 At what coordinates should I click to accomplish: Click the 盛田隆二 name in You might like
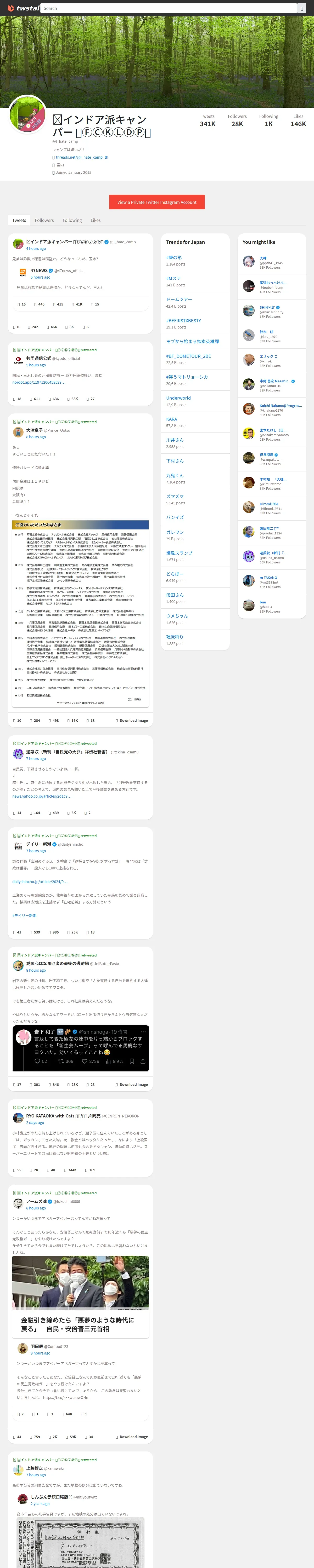(x=269, y=528)
